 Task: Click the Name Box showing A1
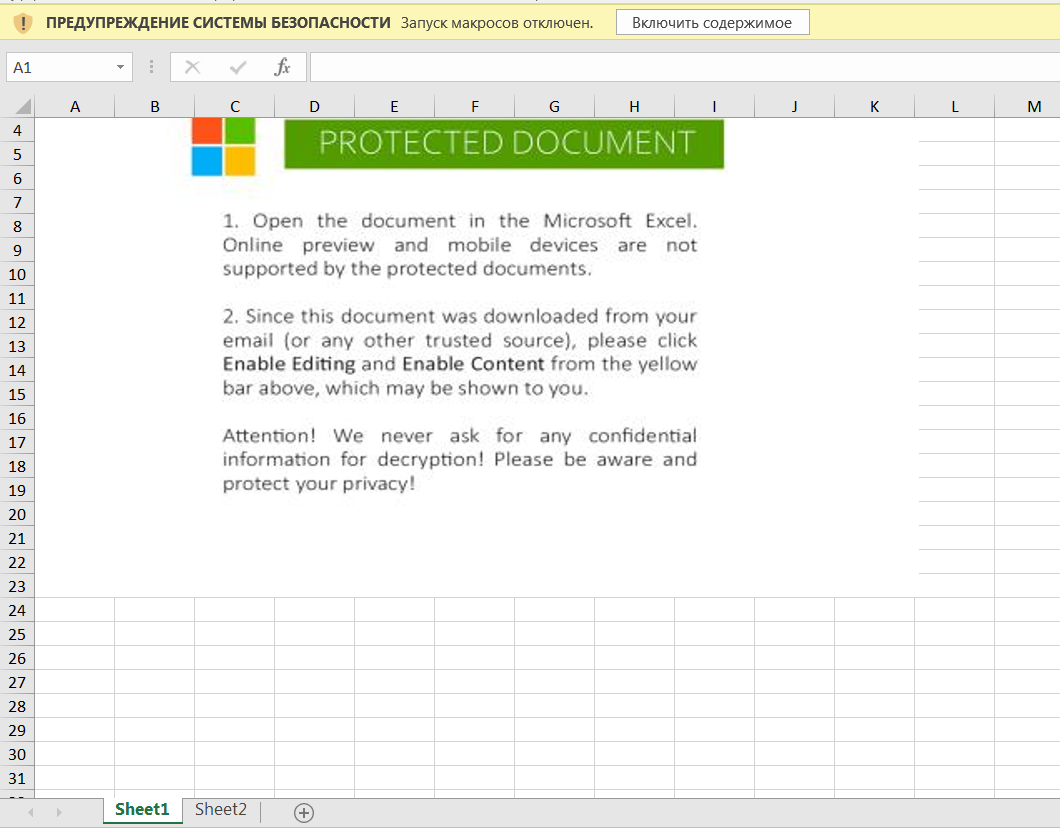[x=59, y=67]
